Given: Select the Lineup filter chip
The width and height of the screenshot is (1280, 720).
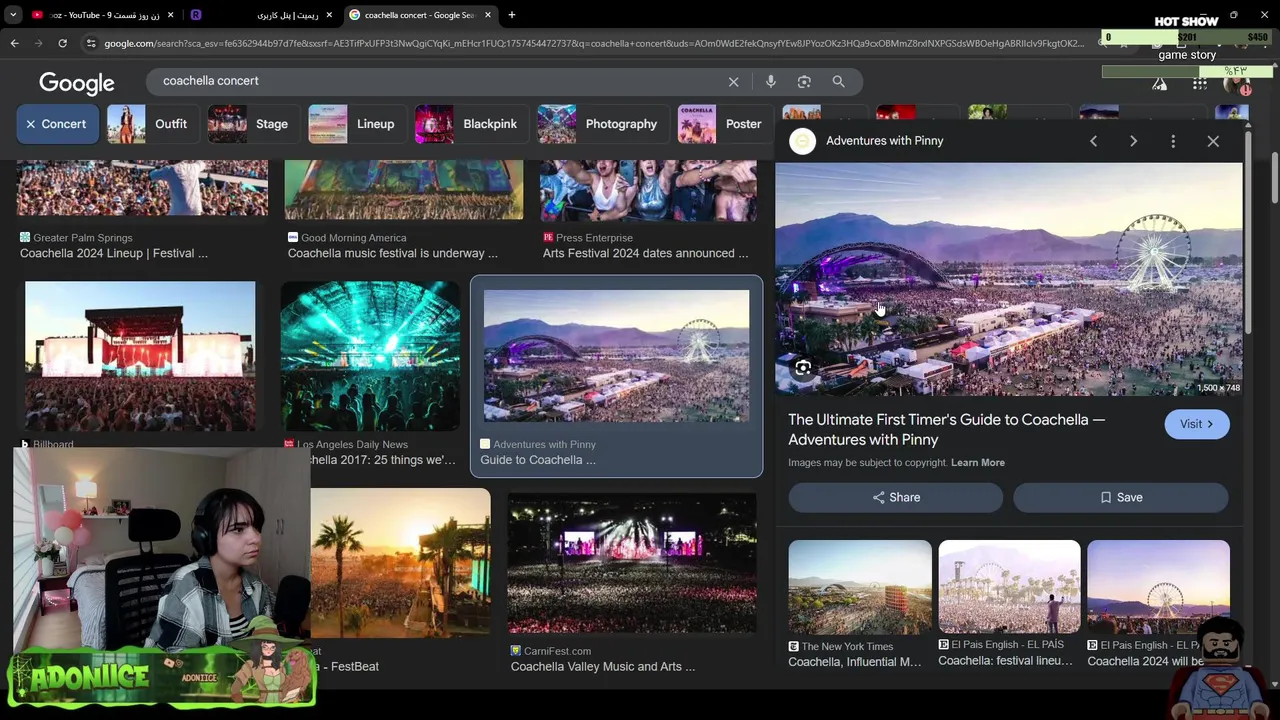Looking at the screenshot, I should [x=355, y=124].
